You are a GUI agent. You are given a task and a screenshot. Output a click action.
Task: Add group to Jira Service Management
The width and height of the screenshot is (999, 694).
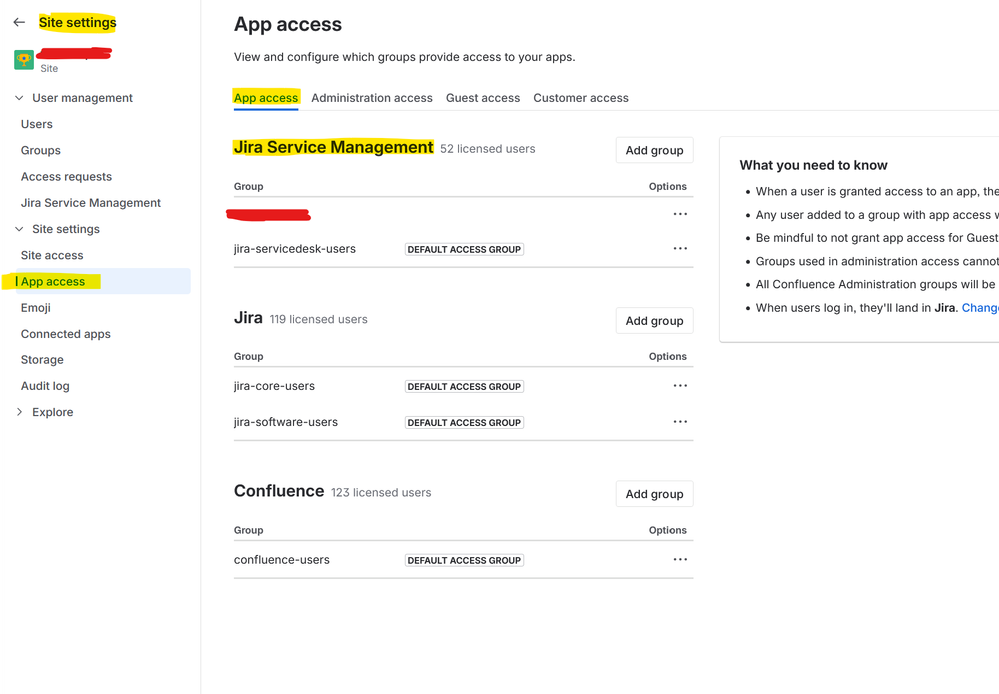[654, 150]
